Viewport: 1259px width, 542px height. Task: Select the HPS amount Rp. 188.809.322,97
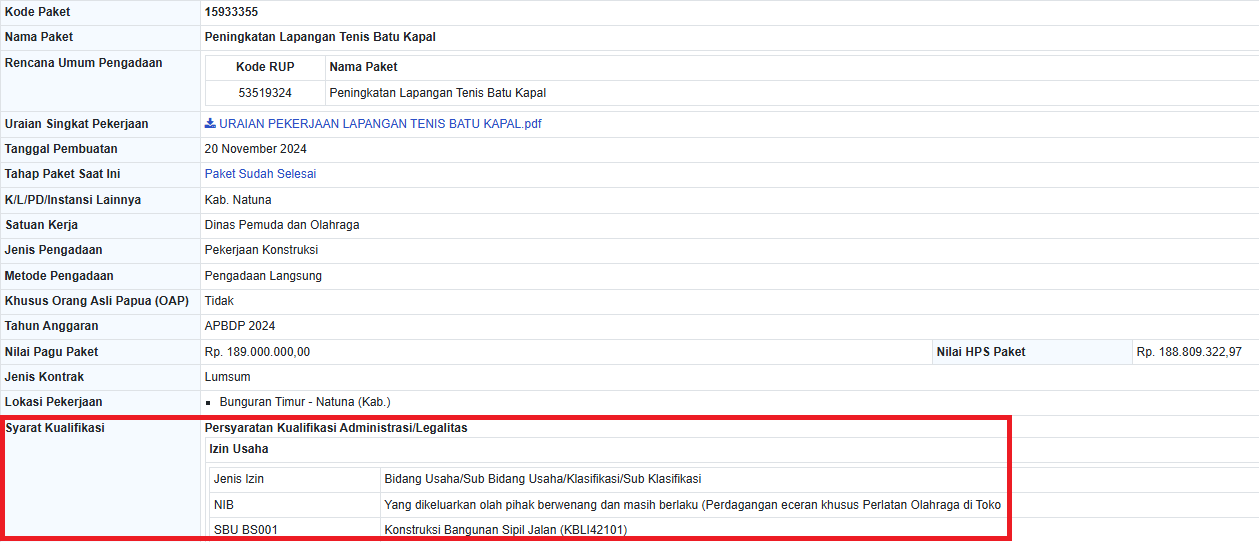(x=1189, y=352)
